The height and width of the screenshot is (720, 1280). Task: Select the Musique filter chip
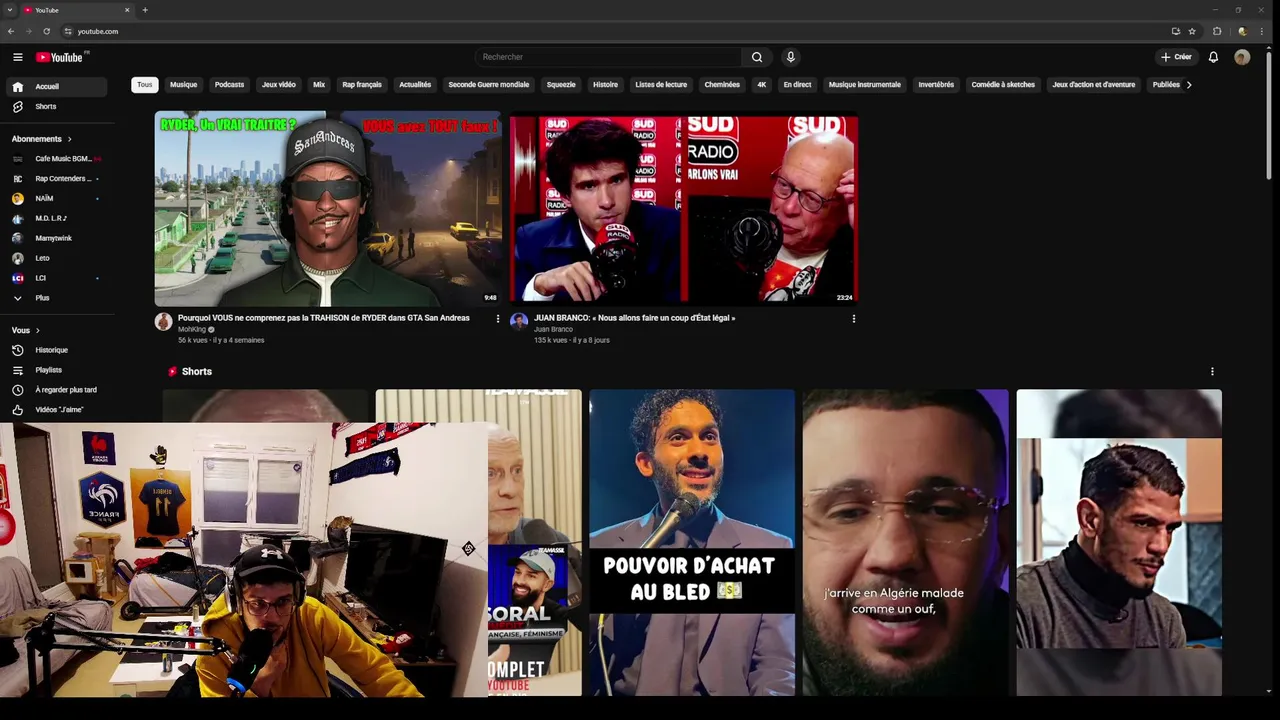183,85
